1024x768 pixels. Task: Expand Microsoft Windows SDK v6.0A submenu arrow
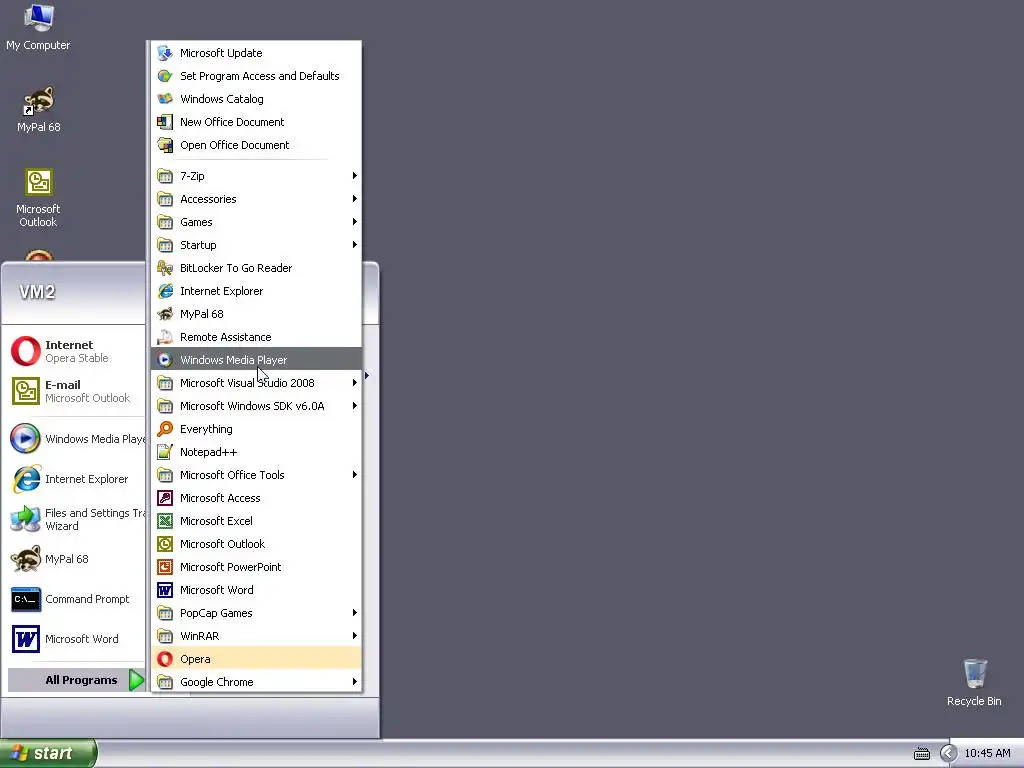pos(355,406)
